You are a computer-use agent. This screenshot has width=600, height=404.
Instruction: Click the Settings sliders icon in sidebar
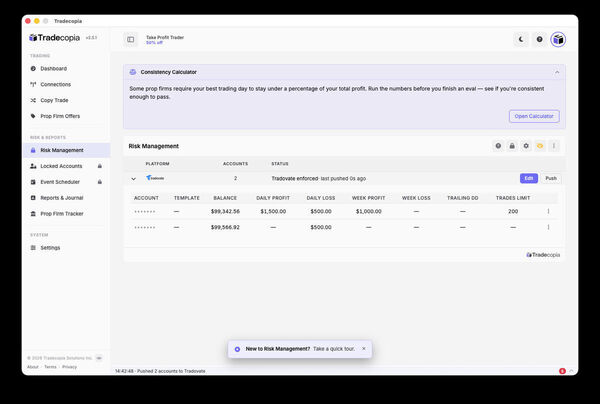(33, 248)
